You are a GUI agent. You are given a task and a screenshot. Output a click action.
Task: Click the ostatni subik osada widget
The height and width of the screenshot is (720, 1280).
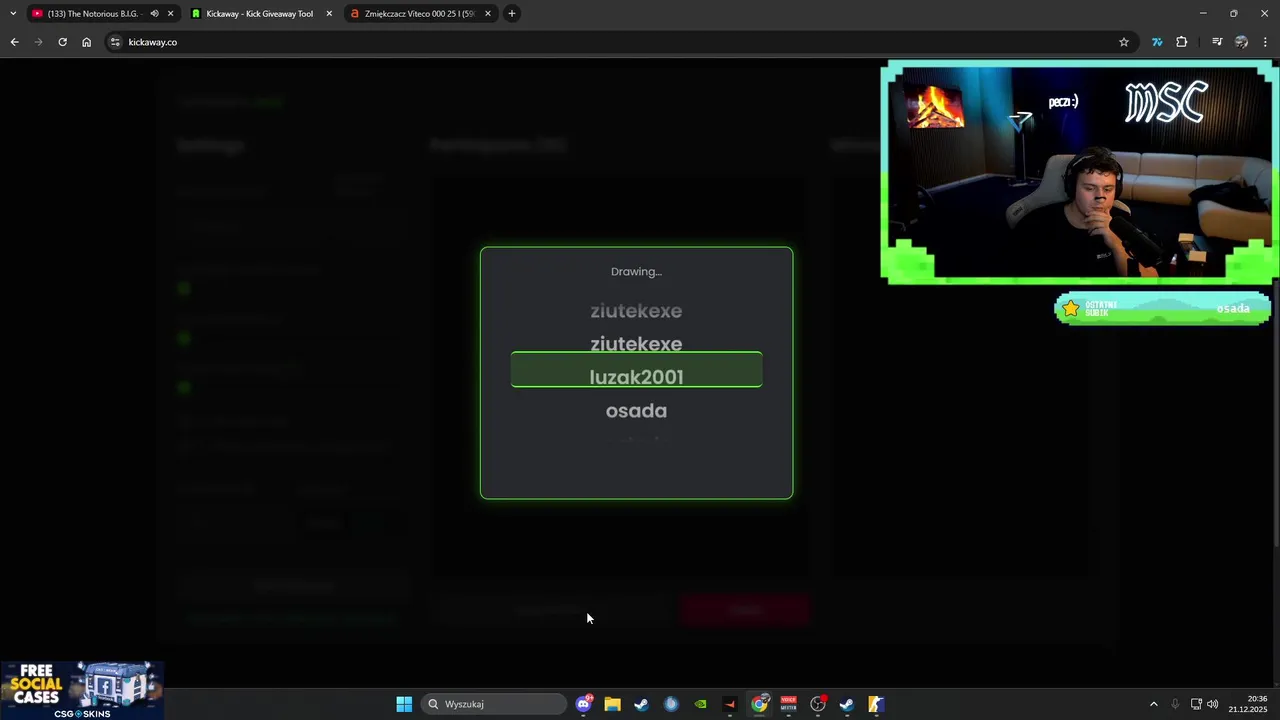(x=1162, y=308)
